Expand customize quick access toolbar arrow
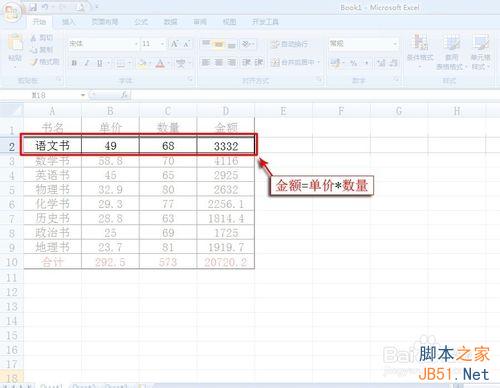 (96, 7)
